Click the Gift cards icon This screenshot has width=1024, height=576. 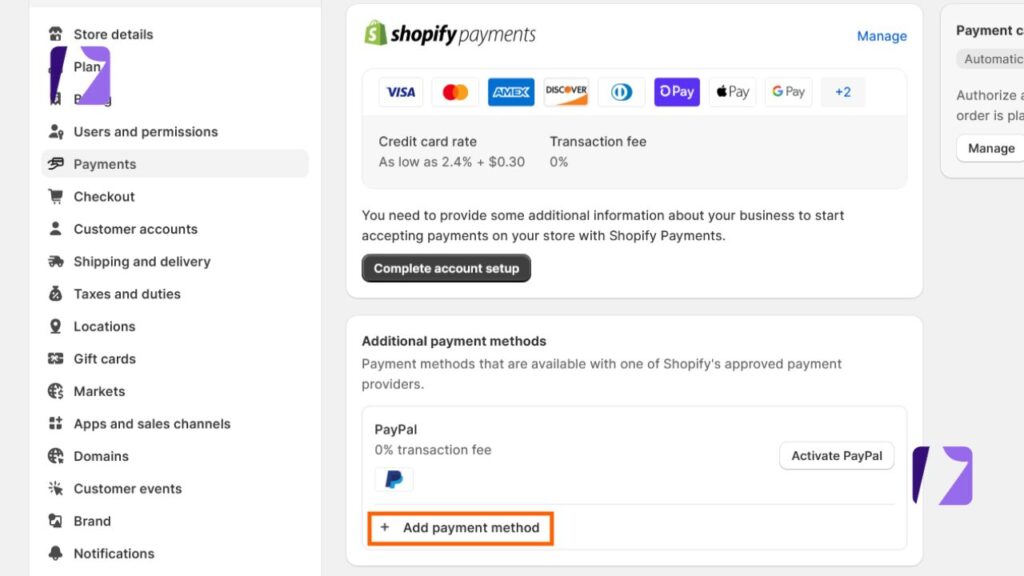pyautogui.click(x=55, y=358)
